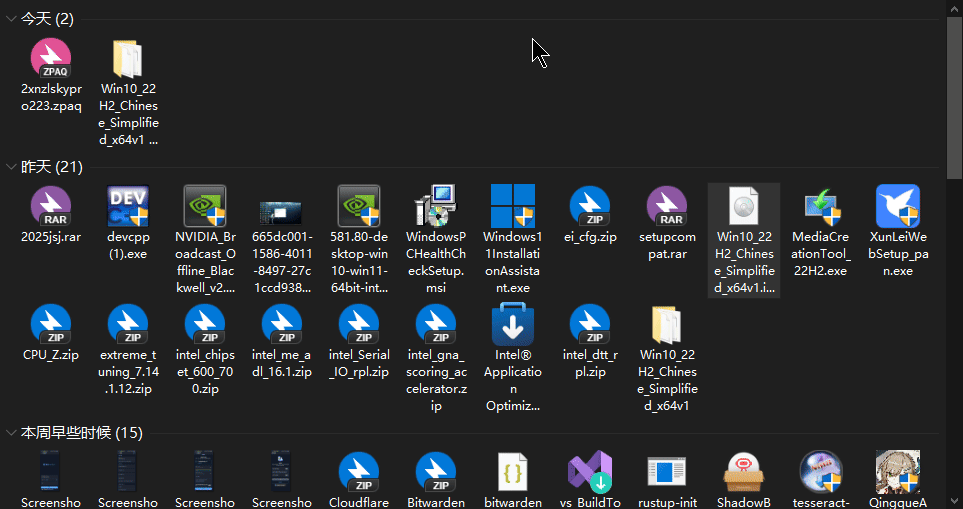Select the XunLeiWebSetup_pan.exe installer
The width and height of the screenshot is (963, 509).
(x=897, y=207)
